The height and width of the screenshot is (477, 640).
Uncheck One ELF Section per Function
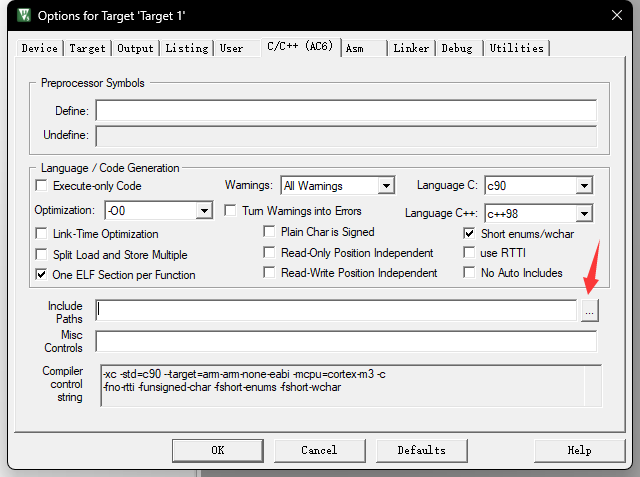coord(41,274)
